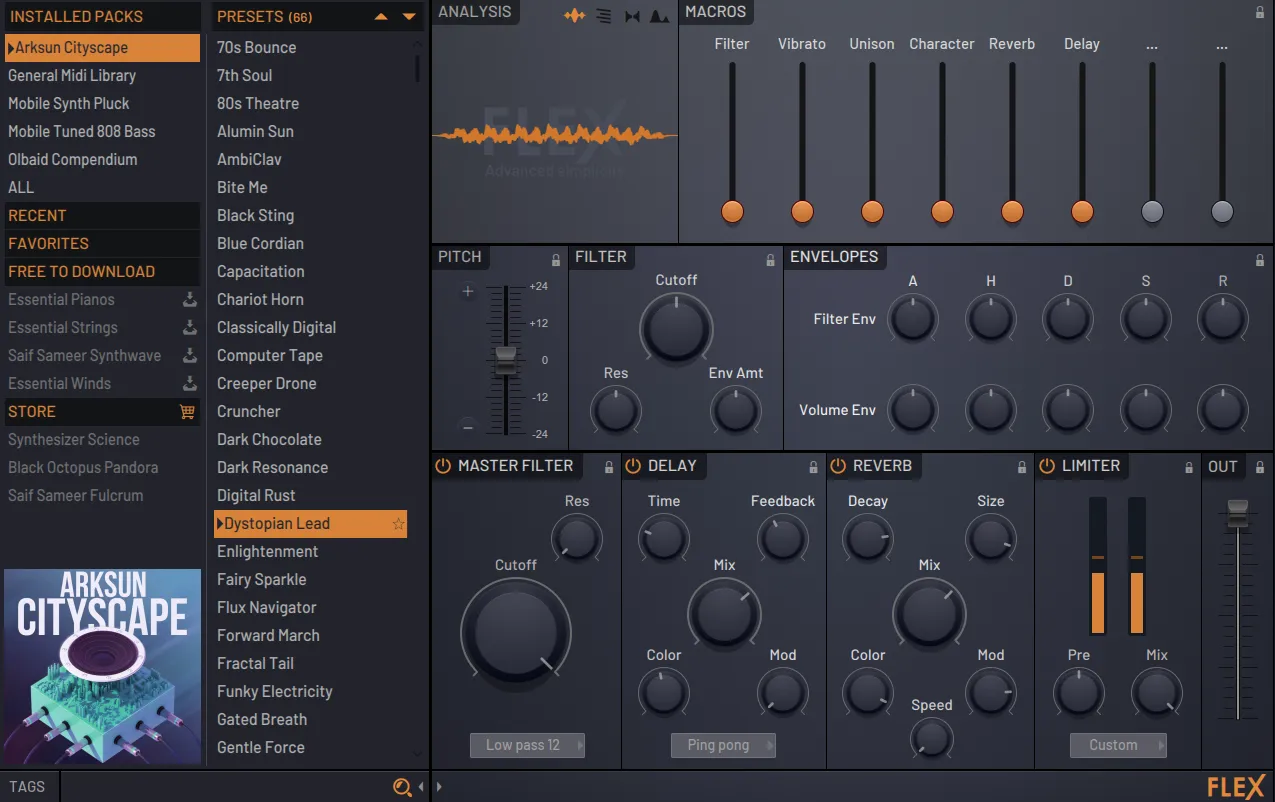Viewport: 1275px width, 802px height.
Task: Select the stereo analysis view icon
Action: (632, 16)
